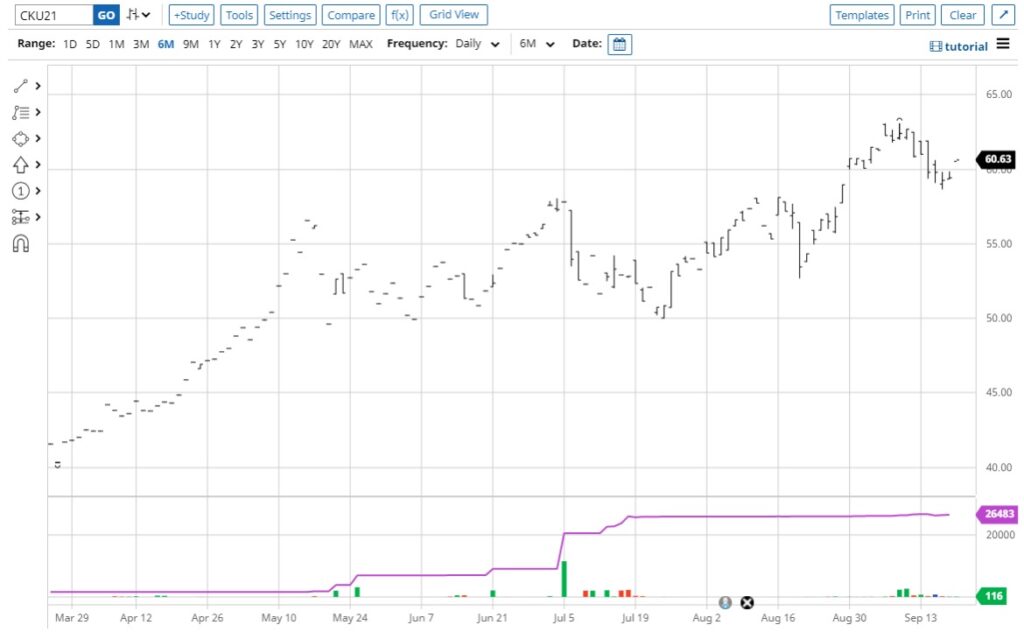Set range to 20Y
The image size is (1024, 632).
(x=331, y=44)
